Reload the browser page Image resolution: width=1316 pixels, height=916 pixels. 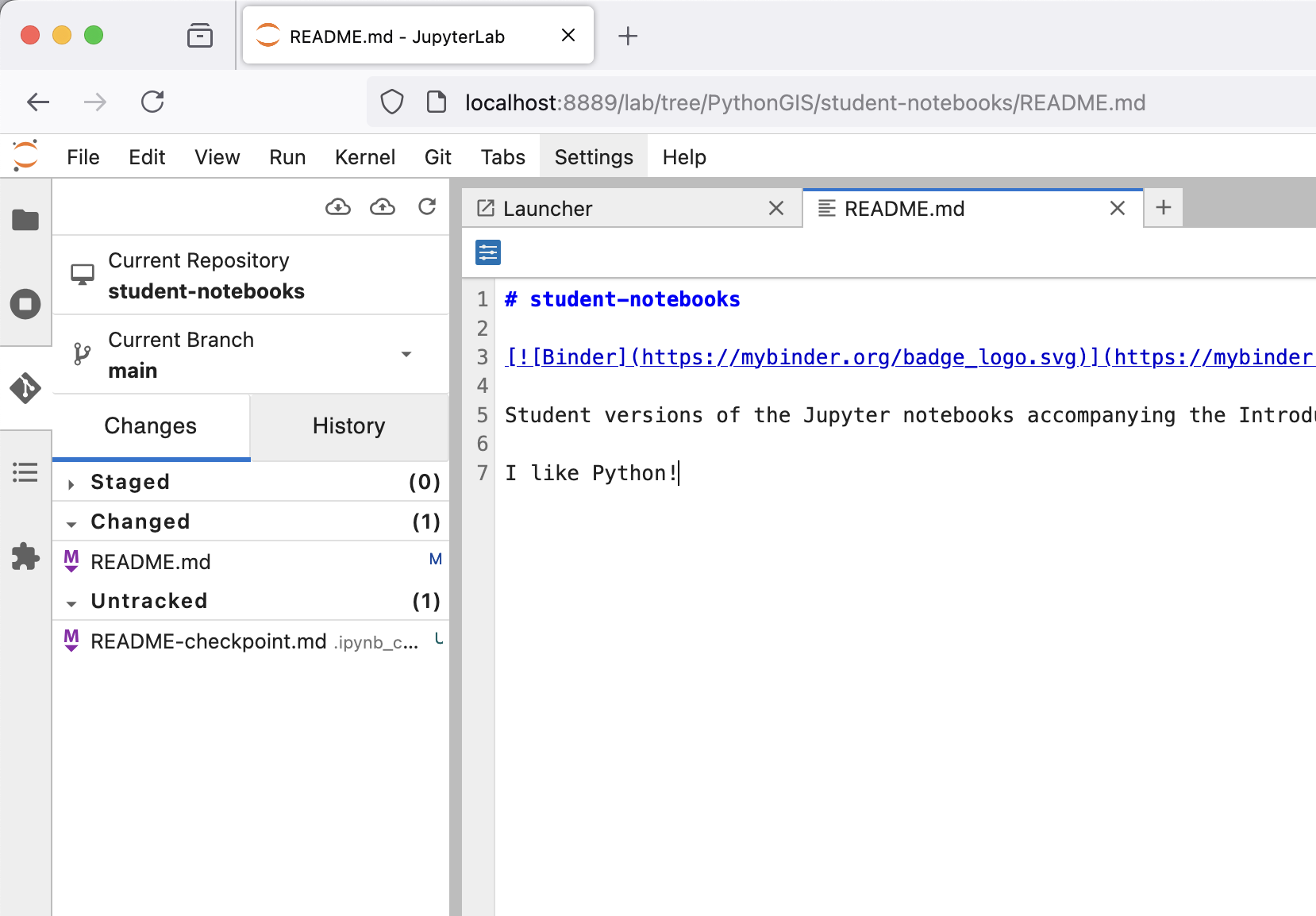[152, 102]
